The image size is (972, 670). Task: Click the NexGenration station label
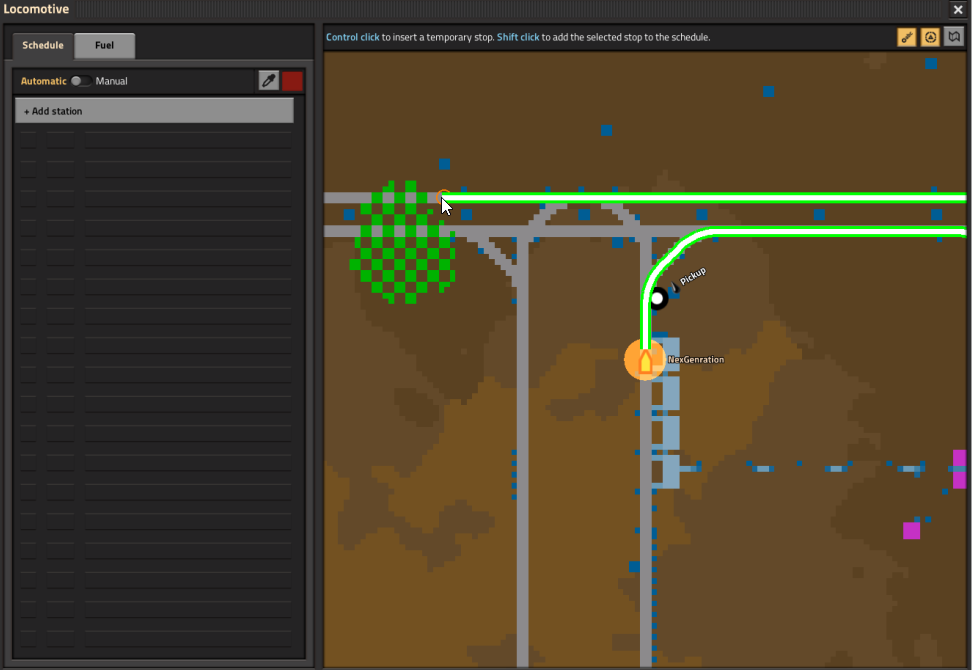click(x=696, y=359)
